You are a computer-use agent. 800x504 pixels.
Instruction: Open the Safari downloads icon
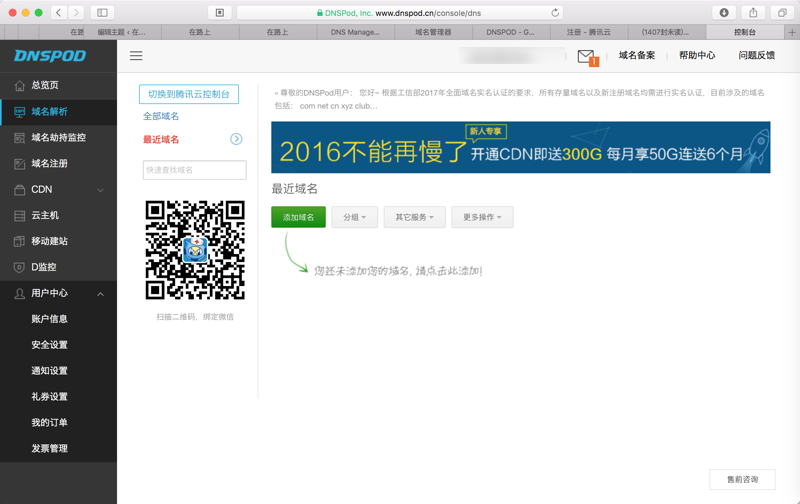(x=723, y=12)
